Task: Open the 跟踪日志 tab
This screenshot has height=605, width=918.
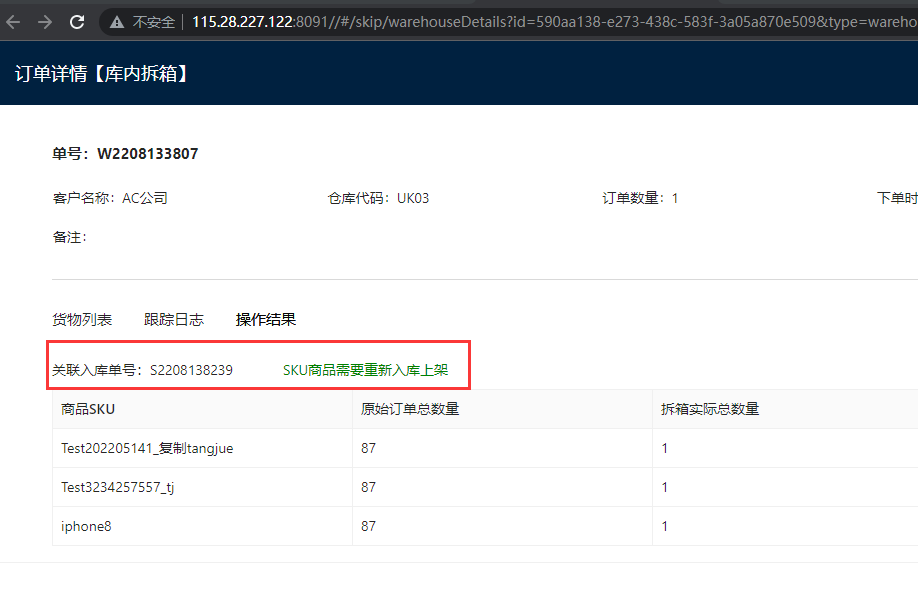Action: tap(174, 320)
